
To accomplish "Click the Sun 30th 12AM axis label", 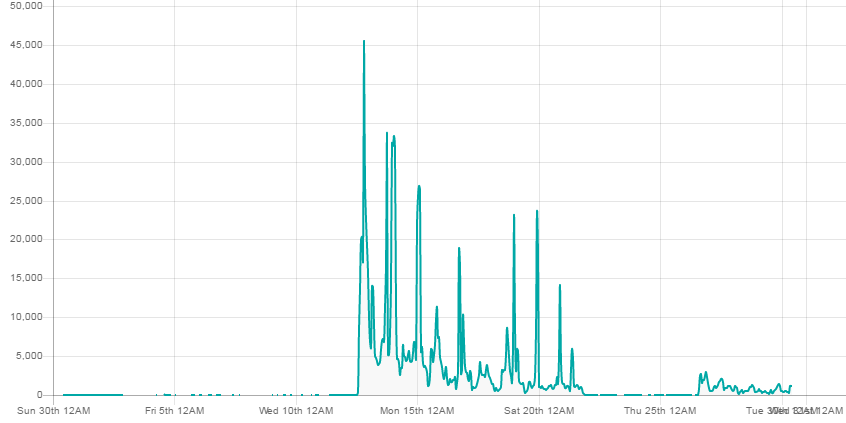I will [x=53, y=410].
